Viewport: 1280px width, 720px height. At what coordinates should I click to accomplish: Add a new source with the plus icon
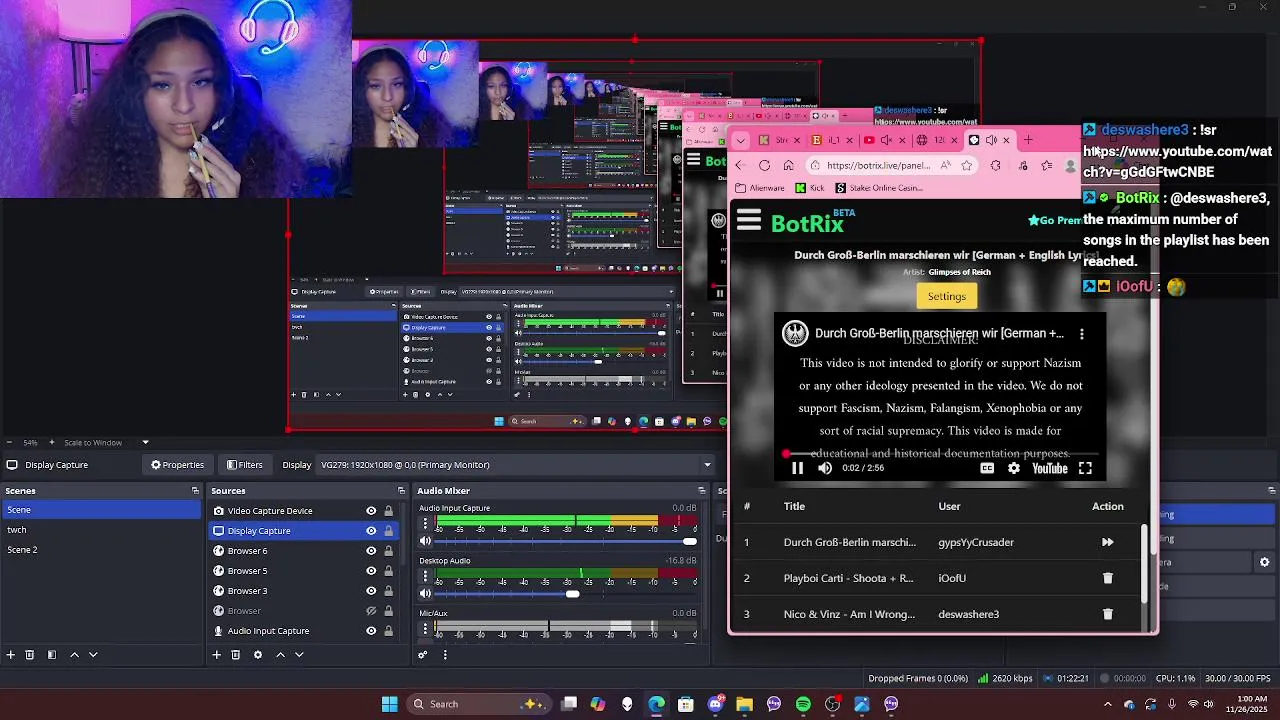(216, 655)
